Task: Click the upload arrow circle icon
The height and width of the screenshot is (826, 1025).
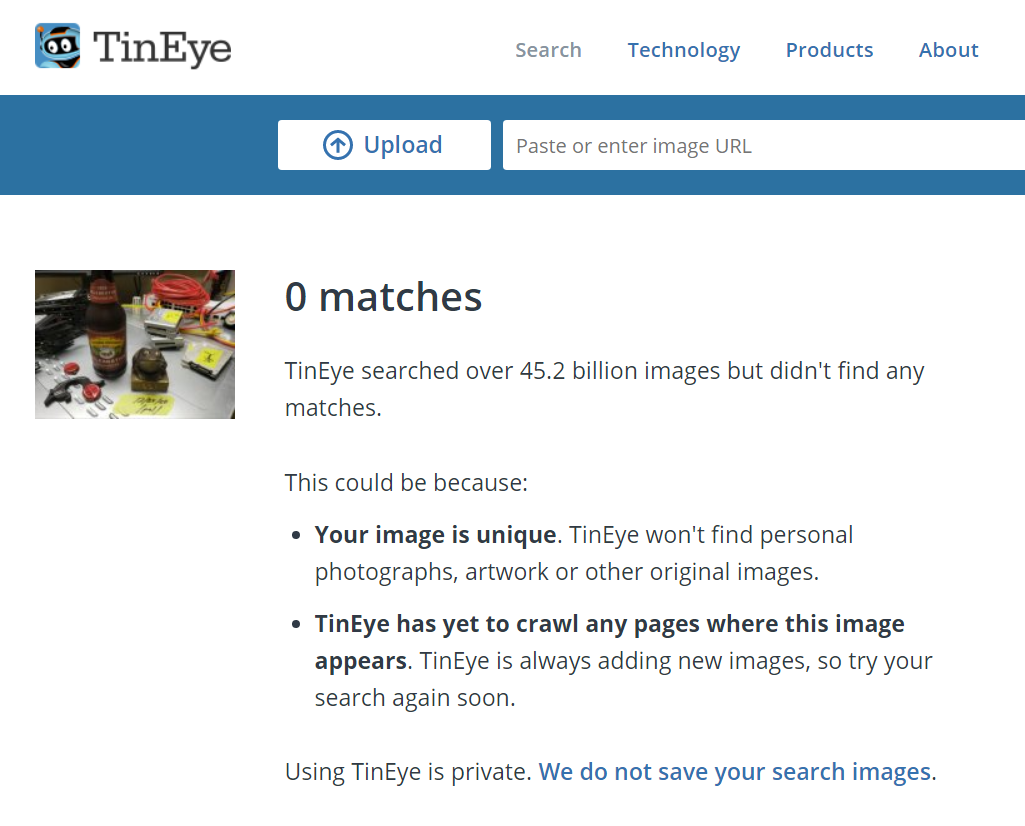Action: (x=338, y=146)
